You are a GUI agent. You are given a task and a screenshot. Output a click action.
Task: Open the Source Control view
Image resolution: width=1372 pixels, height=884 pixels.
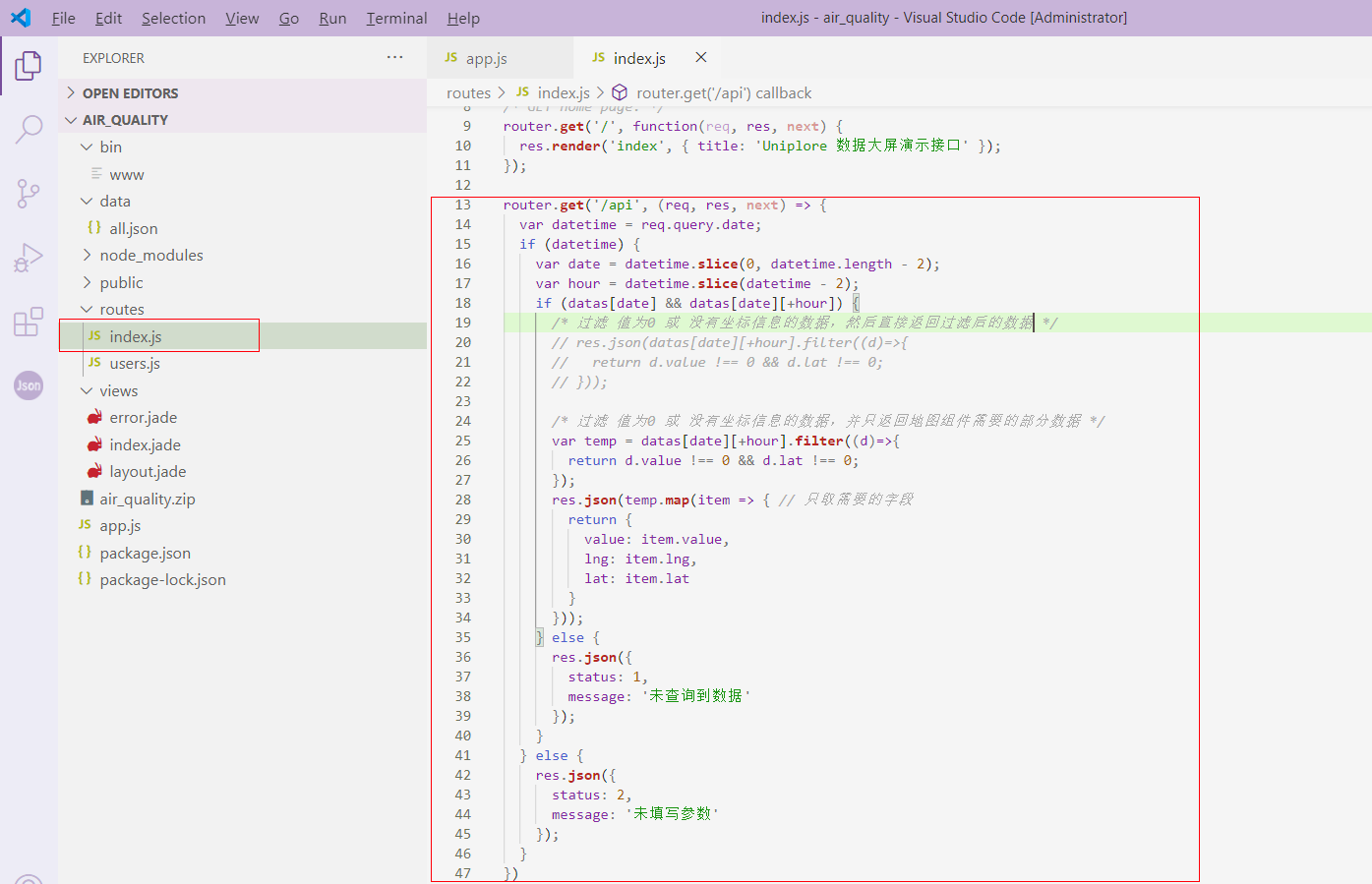click(29, 194)
